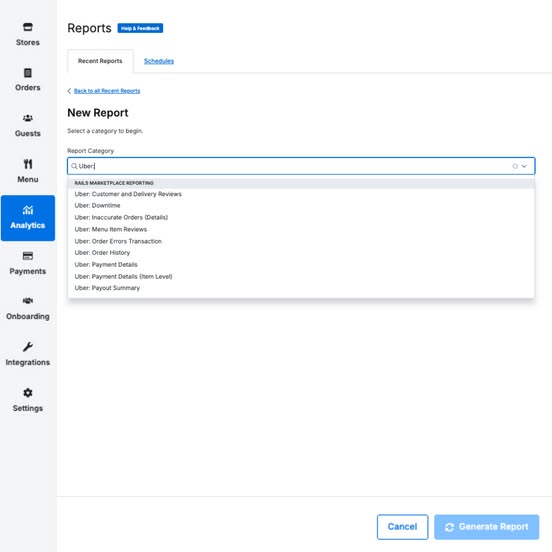
Task: Select Uber: Downtime option
Action: tap(301, 206)
